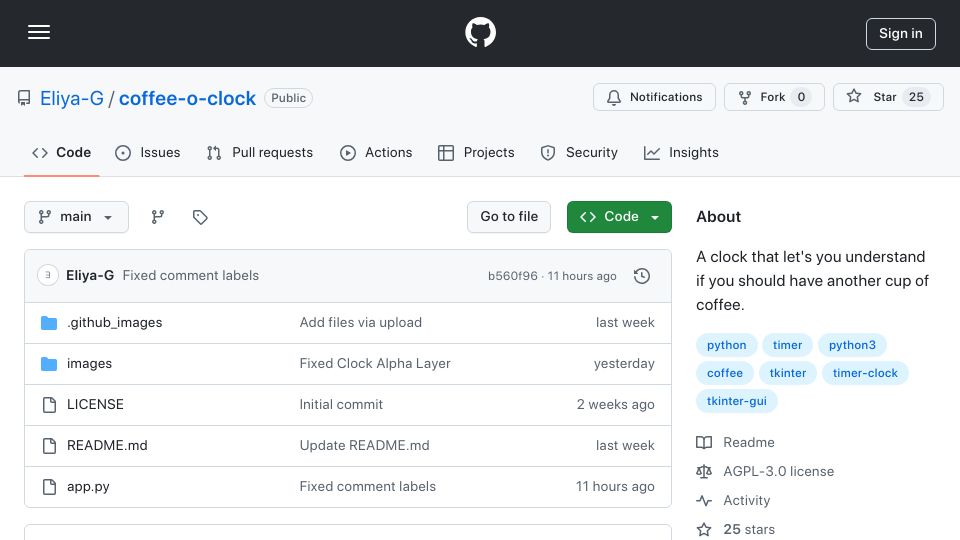Click the LICENSE file icon
Screen dimensions: 960x540
tap(49, 405)
